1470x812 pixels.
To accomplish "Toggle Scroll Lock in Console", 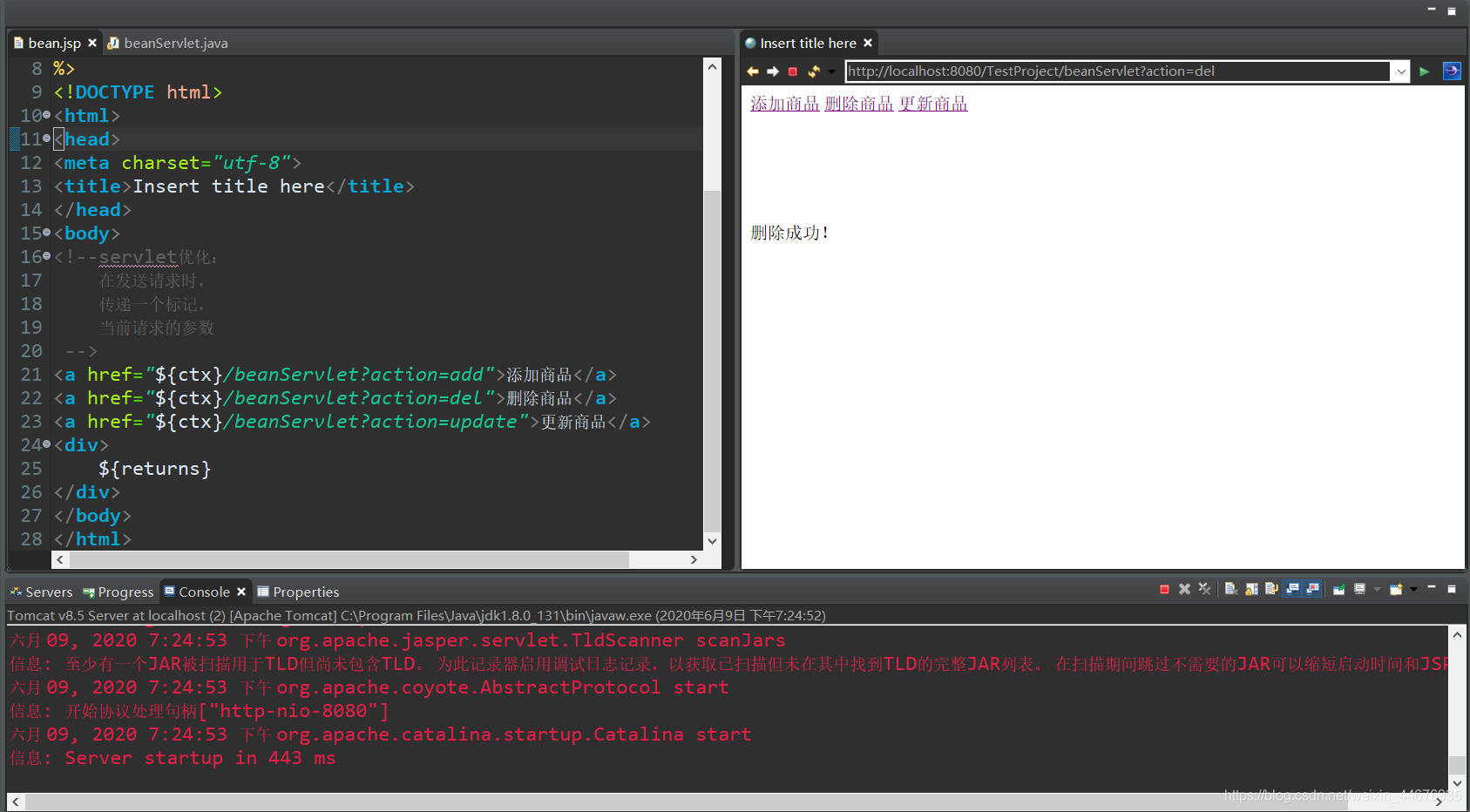I will [1251, 590].
